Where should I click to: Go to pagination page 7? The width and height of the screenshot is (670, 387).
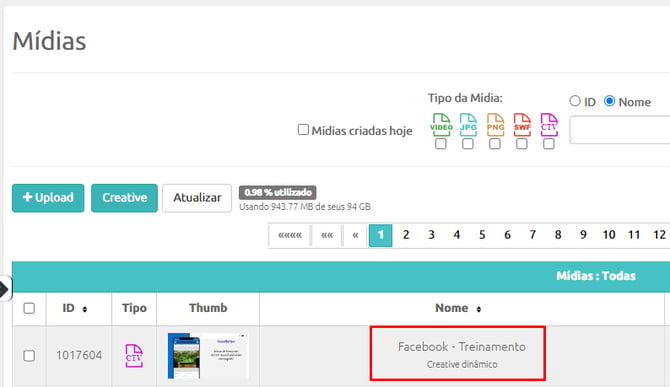(x=532, y=235)
